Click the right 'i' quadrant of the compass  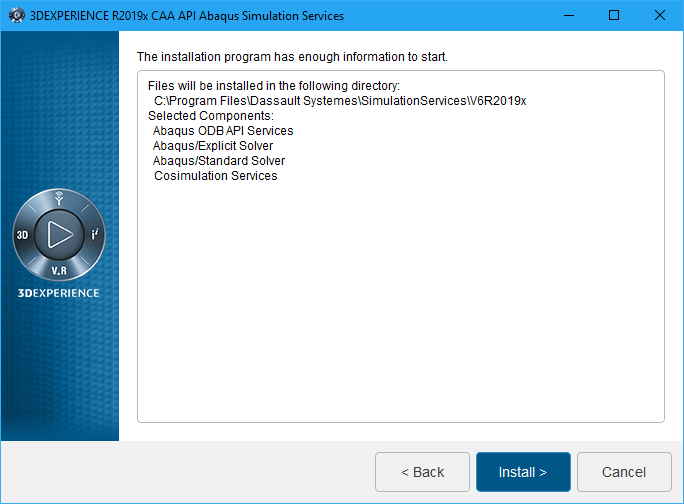pos(94,234)
